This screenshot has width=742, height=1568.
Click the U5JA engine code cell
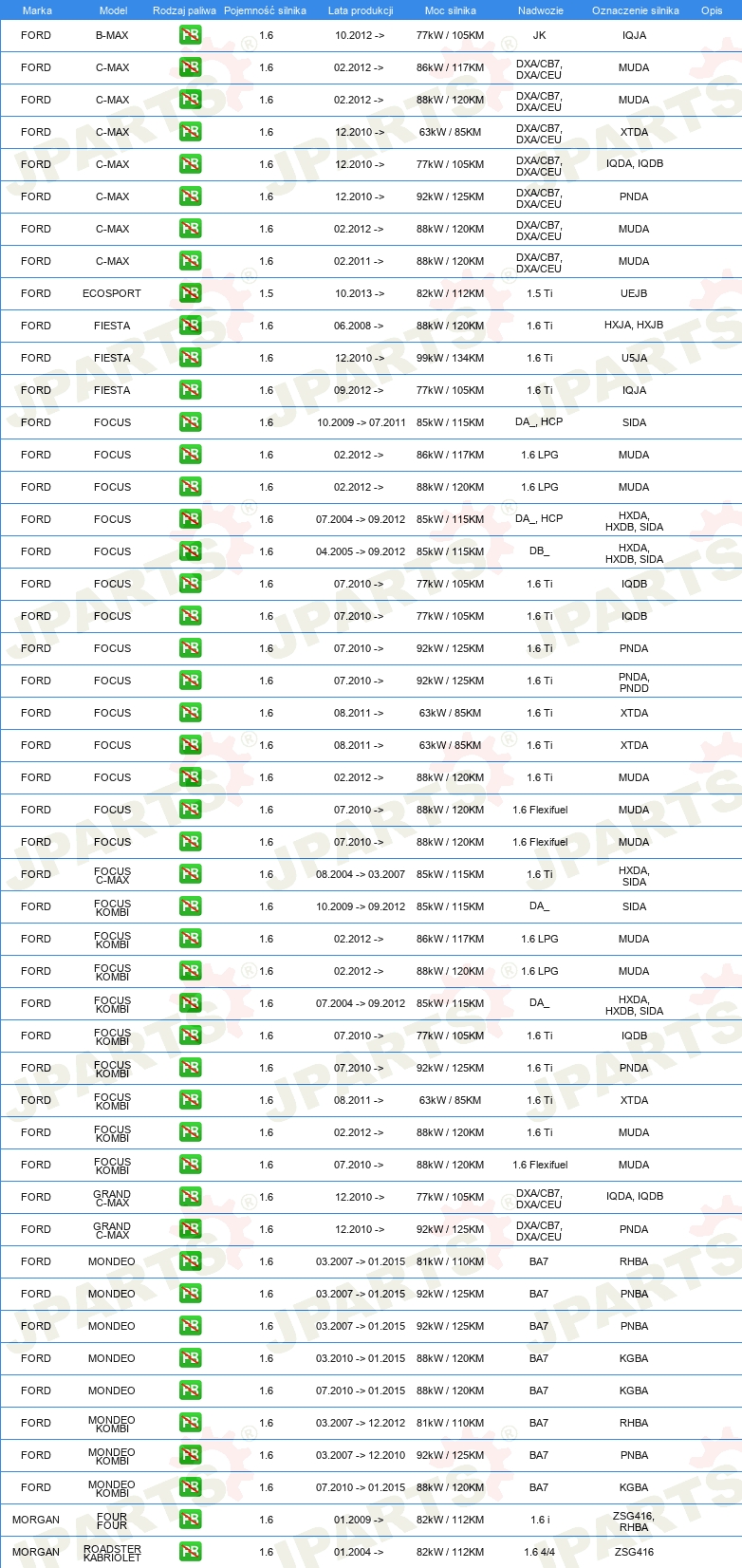[634, 359]
